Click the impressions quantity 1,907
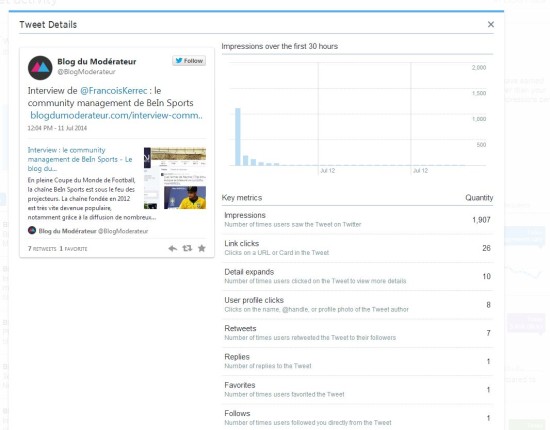The width and height of the screenshot is (550, 430). coord(481,220)
